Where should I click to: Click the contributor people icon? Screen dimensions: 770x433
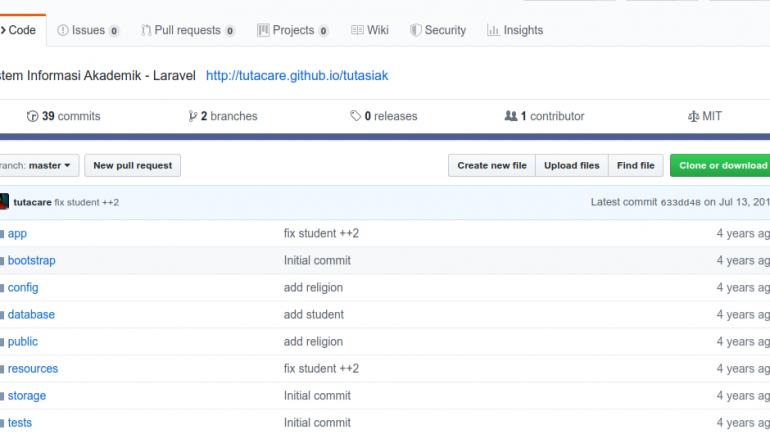click(x=511, y=116)
